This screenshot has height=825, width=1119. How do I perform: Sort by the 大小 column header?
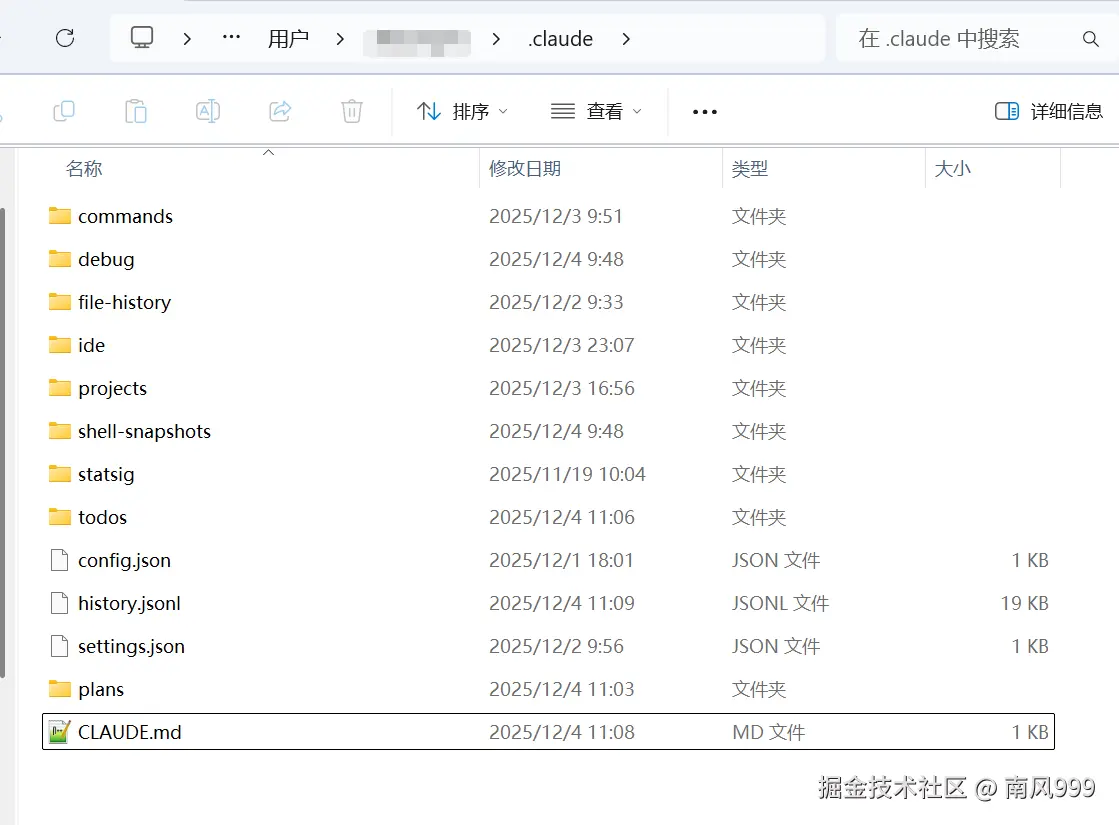click(x=953, y=168)
